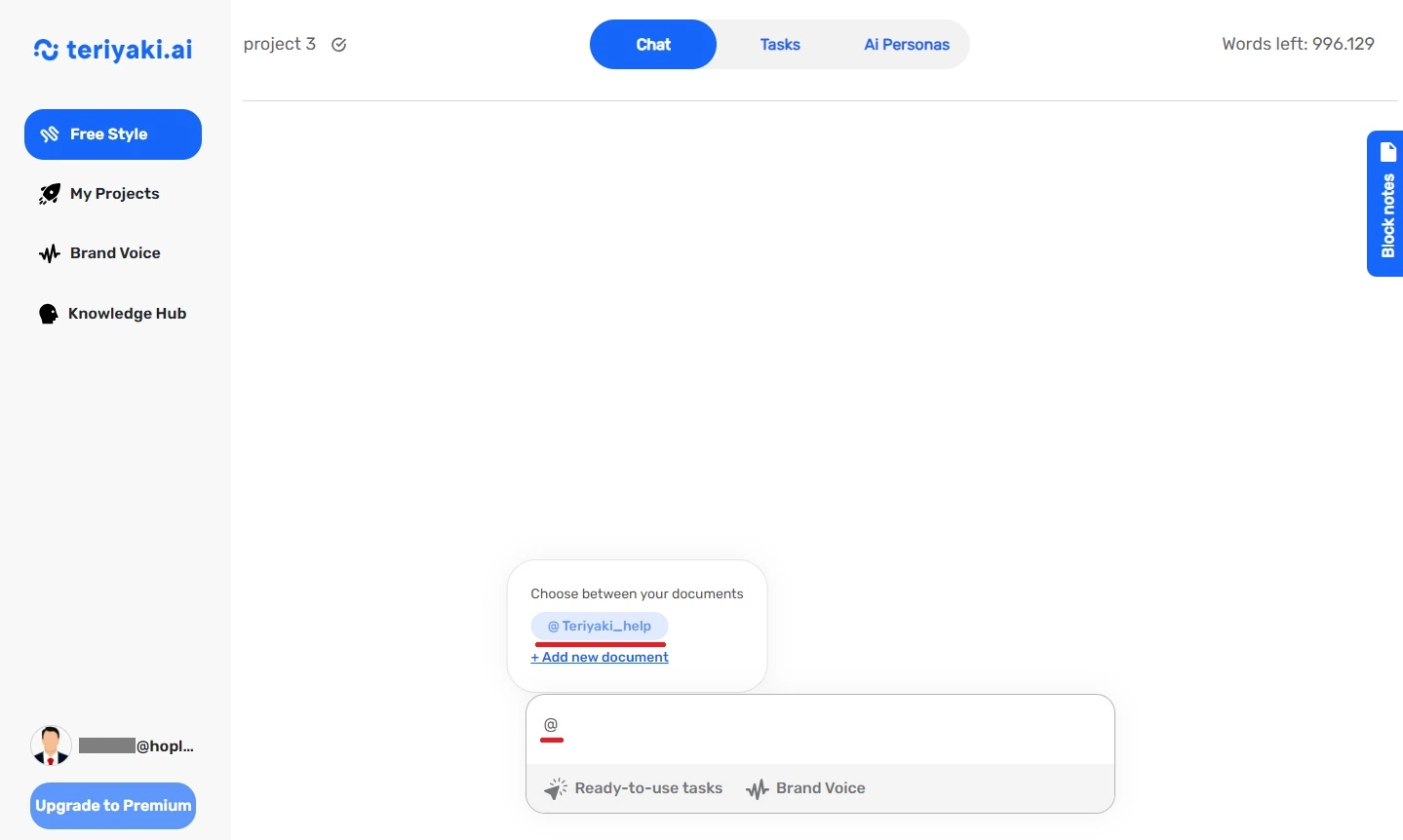Open the My Projects page
Viewport: 1403px width, 840px height.
point(113,194)
